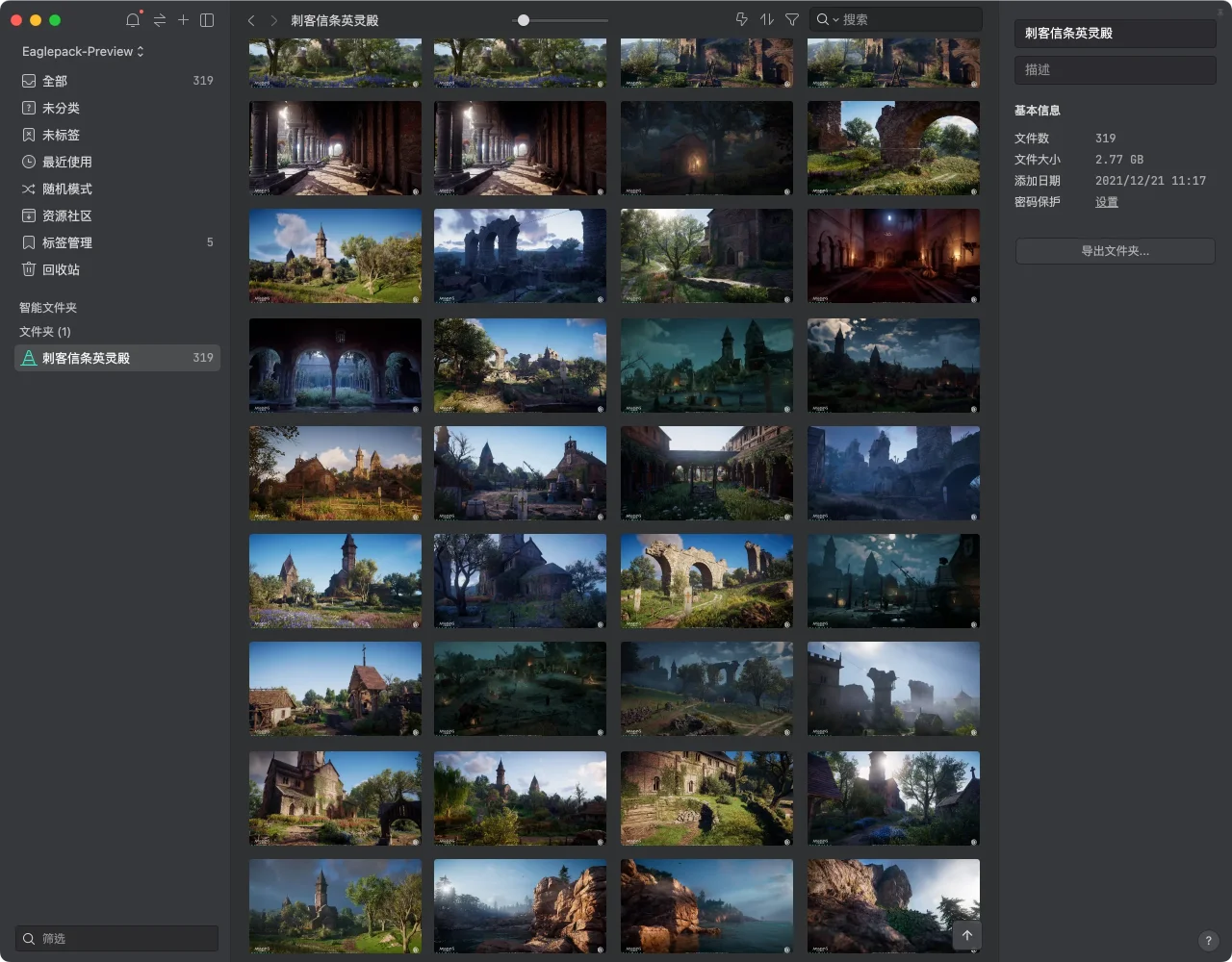Select the dark night hut with lantern thumbnail

(x=706, y=148)
